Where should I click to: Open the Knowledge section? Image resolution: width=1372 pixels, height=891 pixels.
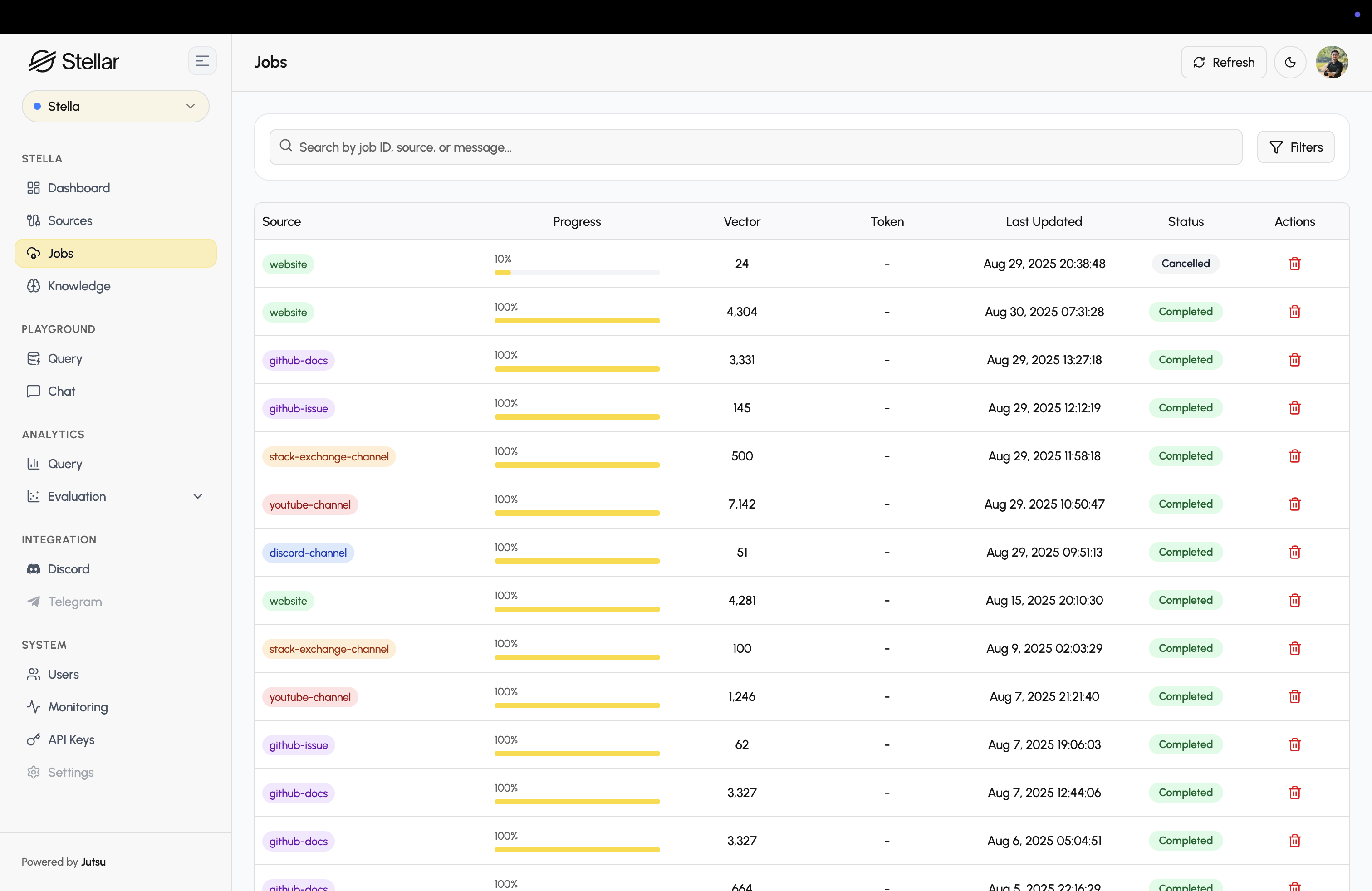79,286
